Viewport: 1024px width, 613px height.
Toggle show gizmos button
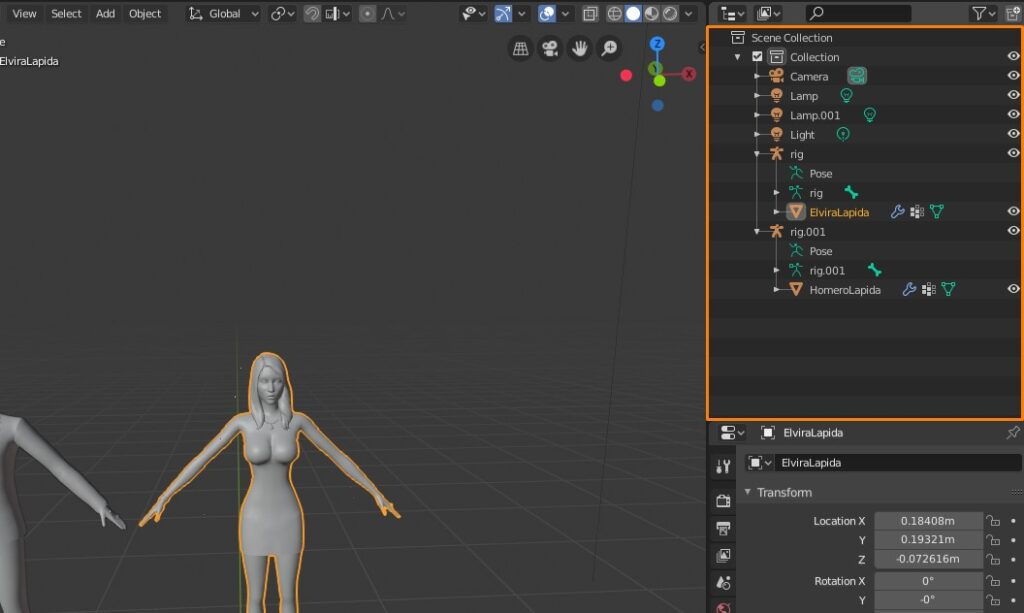coord(503,13)
